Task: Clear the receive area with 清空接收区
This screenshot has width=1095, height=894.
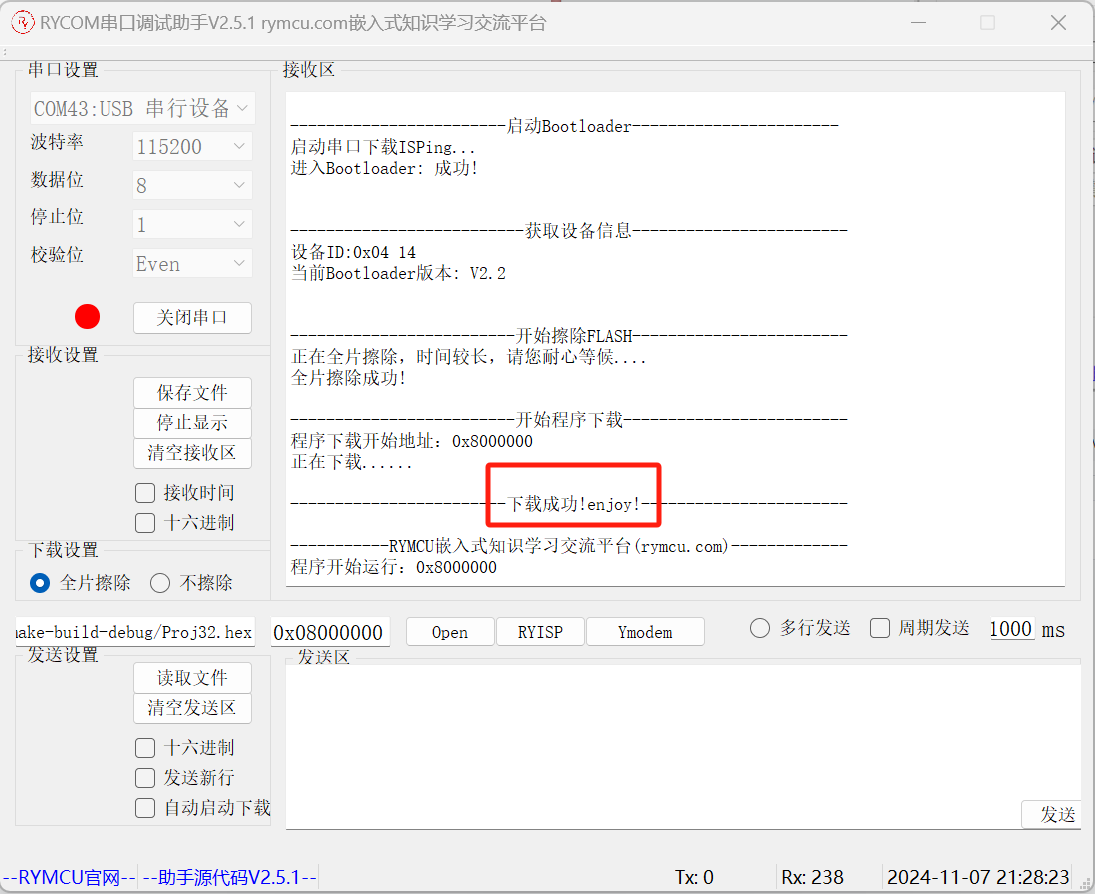Action: [x=192, y=453]
